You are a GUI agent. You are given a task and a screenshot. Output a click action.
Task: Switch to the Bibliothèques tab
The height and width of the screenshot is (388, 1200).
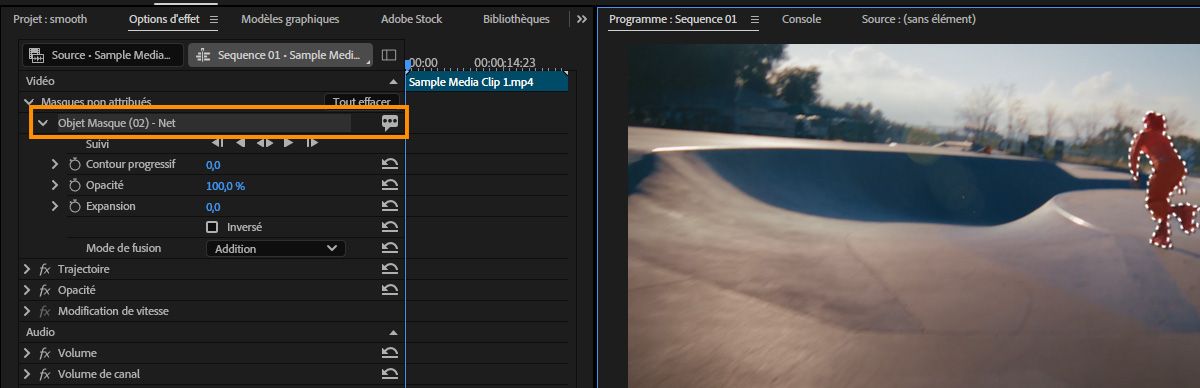pos(516,19)
